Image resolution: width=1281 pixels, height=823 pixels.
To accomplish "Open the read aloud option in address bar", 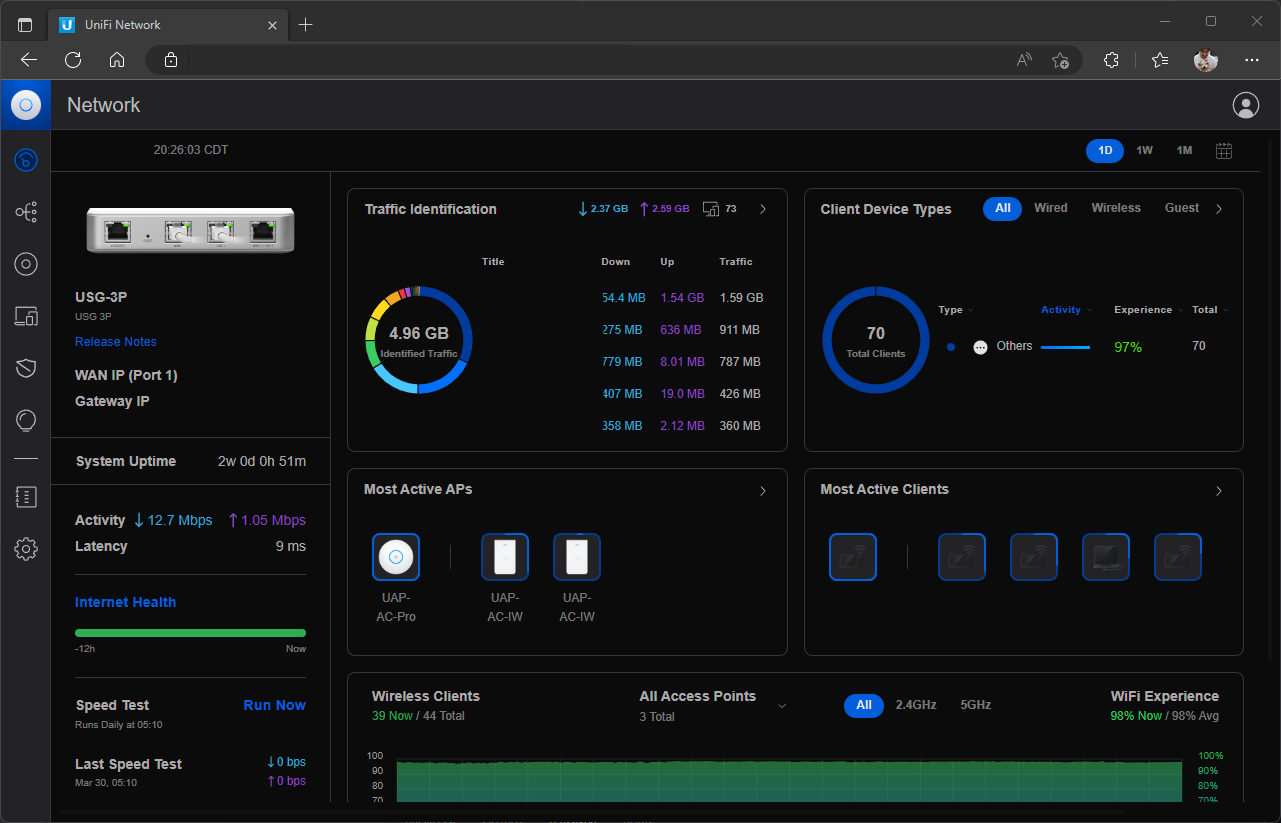I will [1024, 60].
